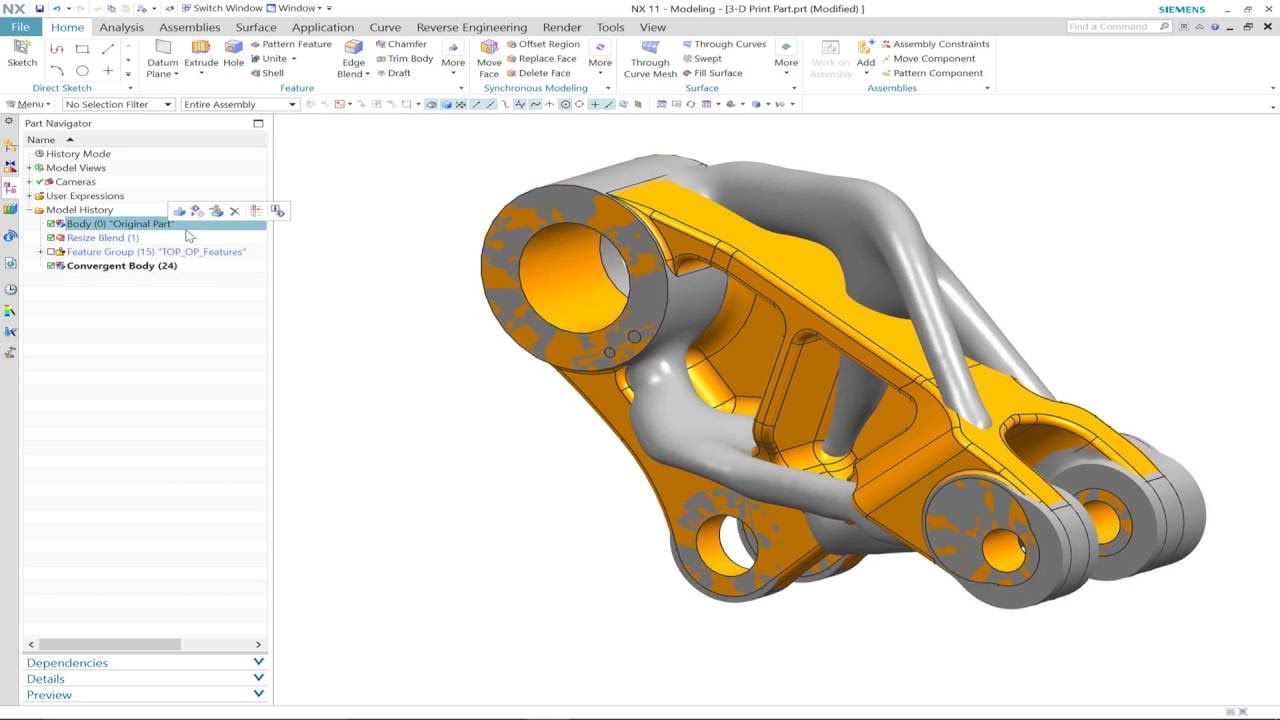Switch to the Assemblies tab

[x=189, y=27]
